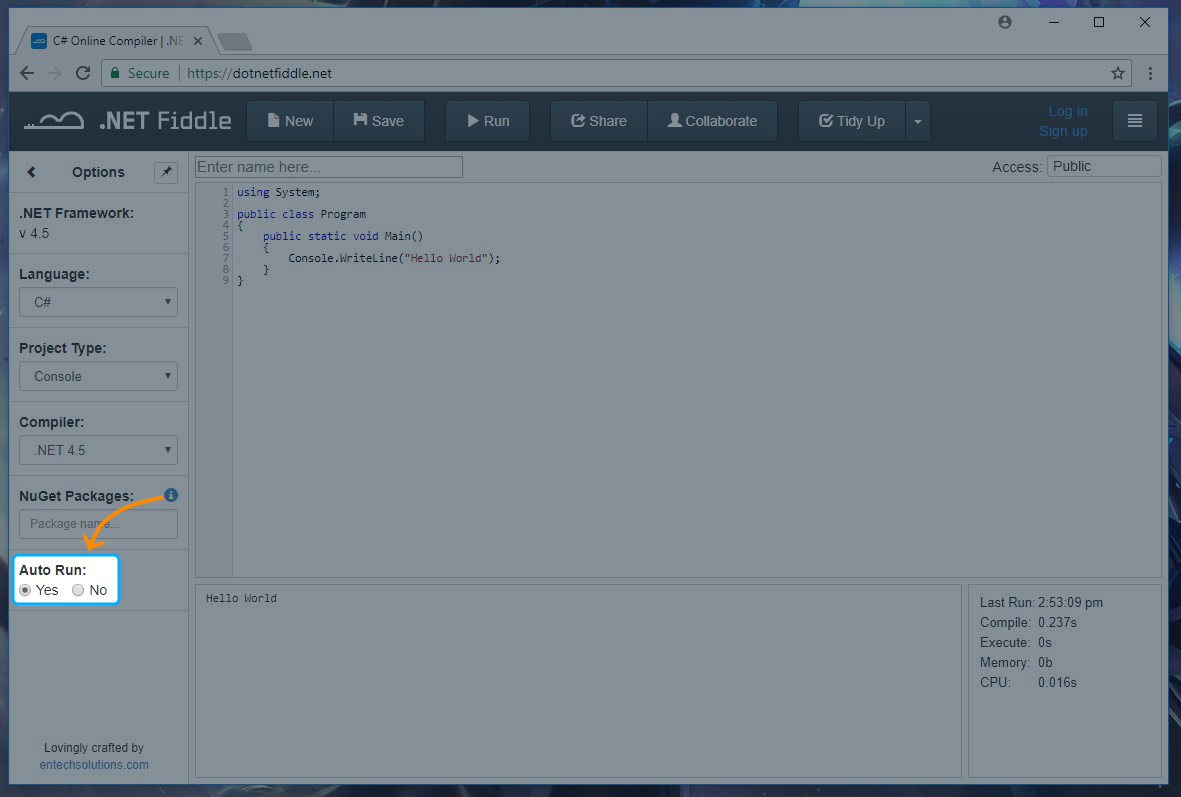Collapse Options sidebar with the back arrow

[x=31, y=172]
